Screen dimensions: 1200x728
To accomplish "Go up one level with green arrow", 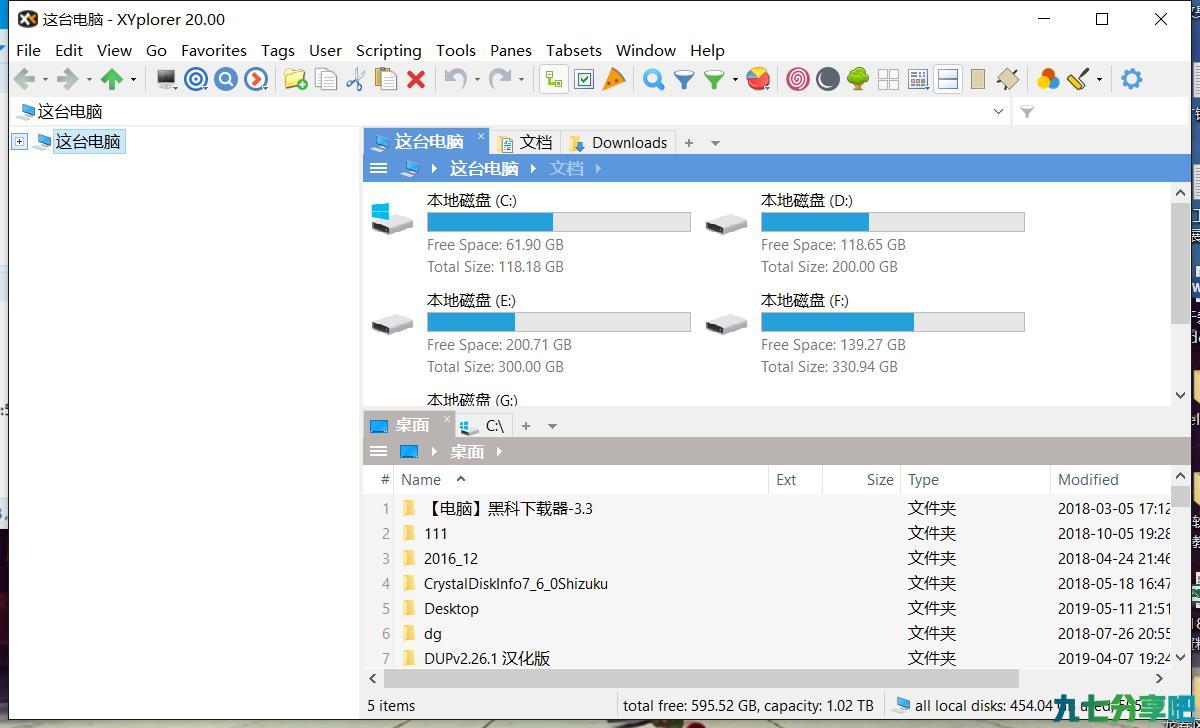I will [x=112, y=79].
